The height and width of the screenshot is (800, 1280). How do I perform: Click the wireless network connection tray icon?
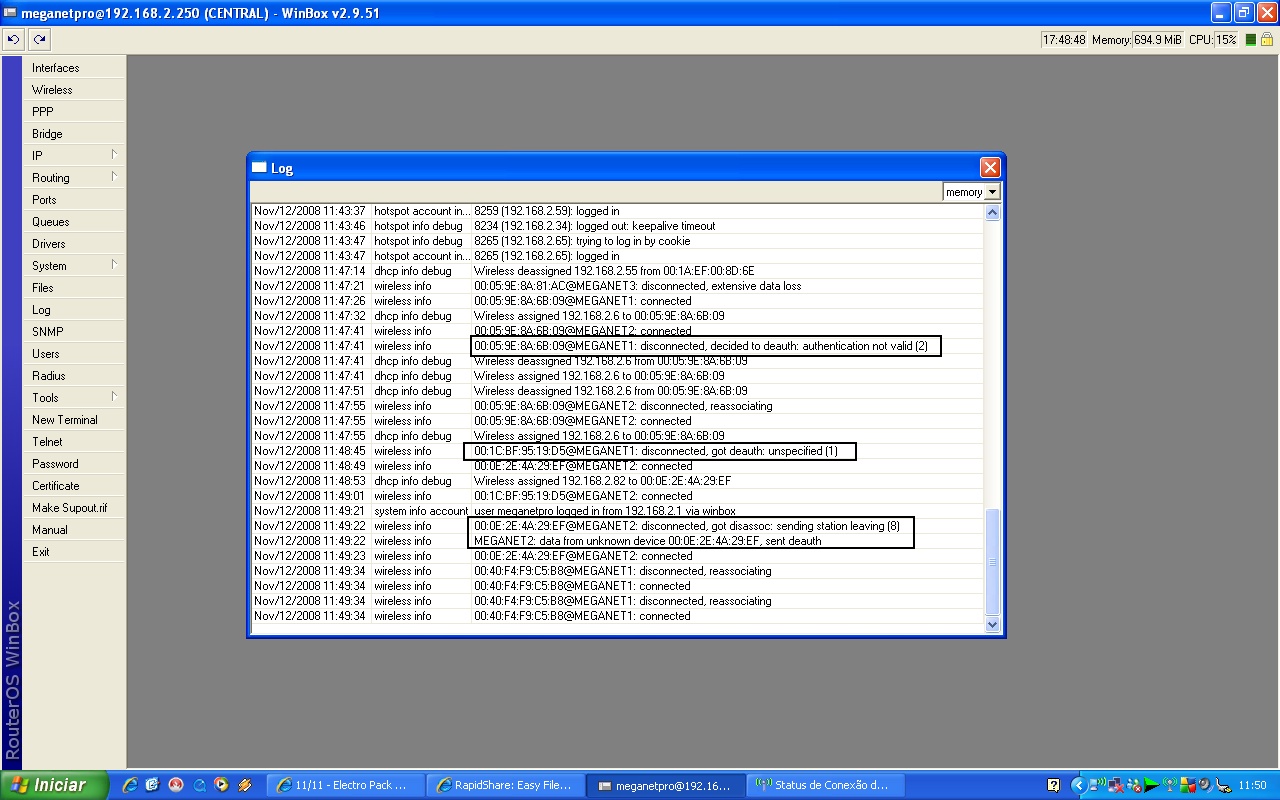point(1097,785)
